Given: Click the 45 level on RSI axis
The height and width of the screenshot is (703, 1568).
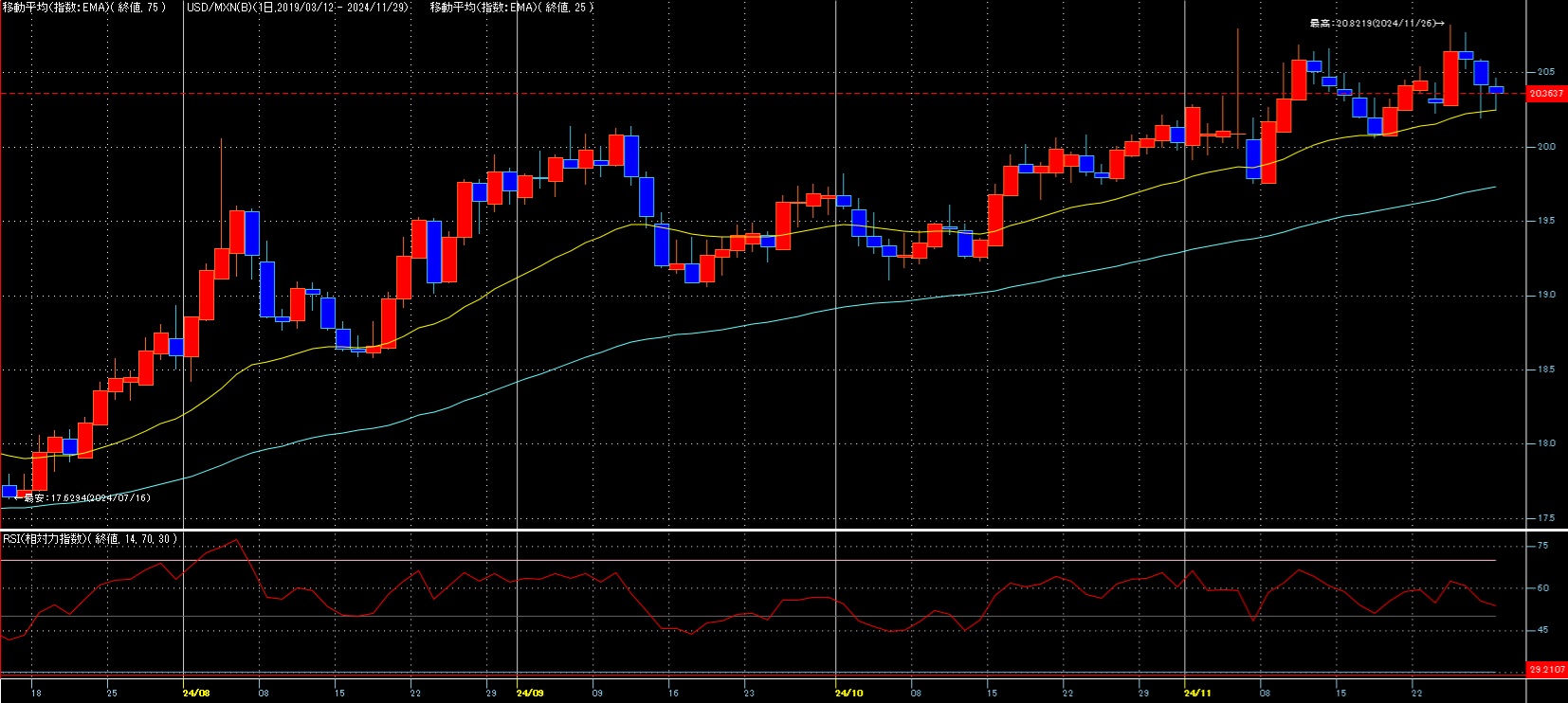Looking at the screenshot, I should [1542, 630].
